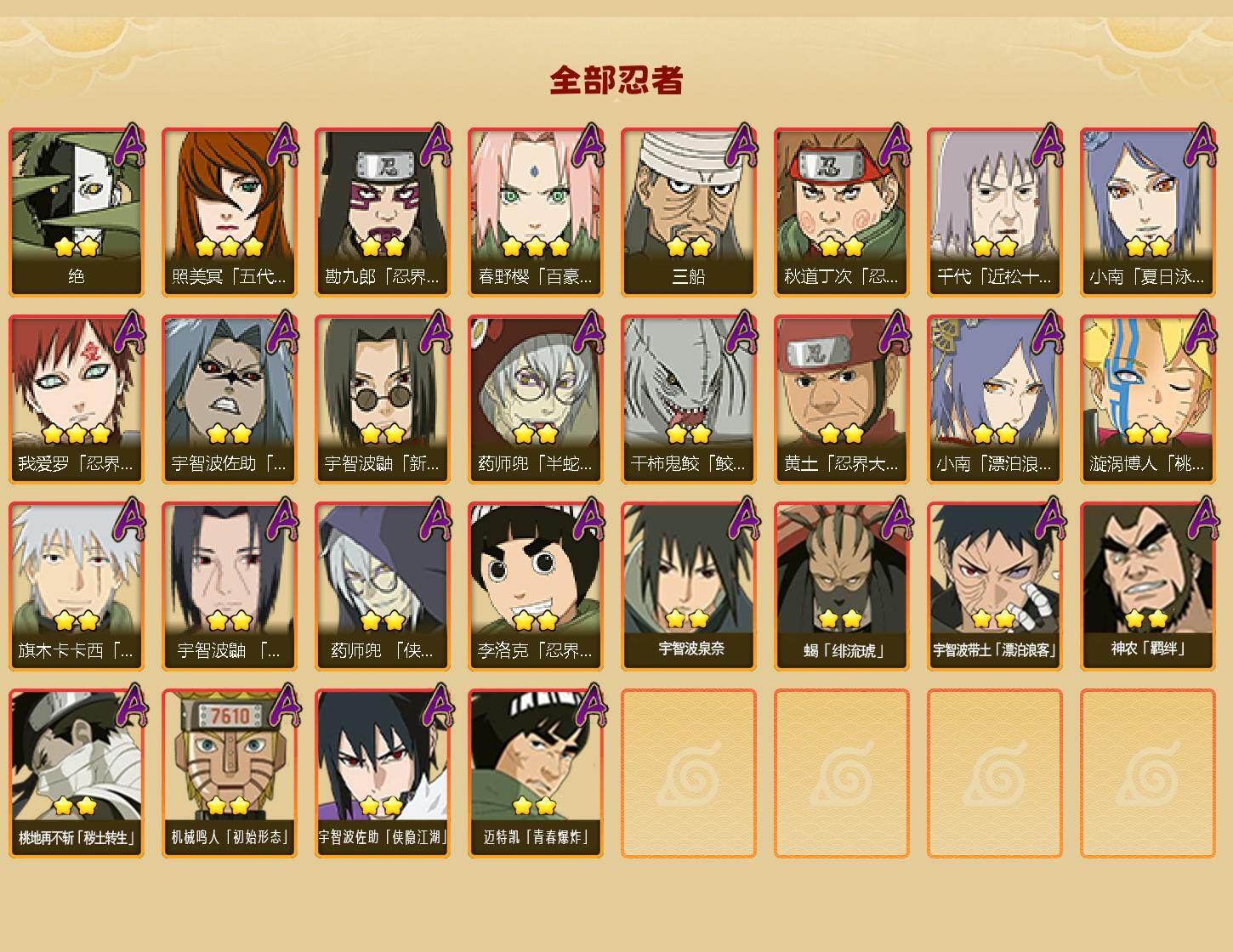Pick the 漩涡博人 ninja card
Viewport: 1233px width, 952px height.
[1148, 399]
